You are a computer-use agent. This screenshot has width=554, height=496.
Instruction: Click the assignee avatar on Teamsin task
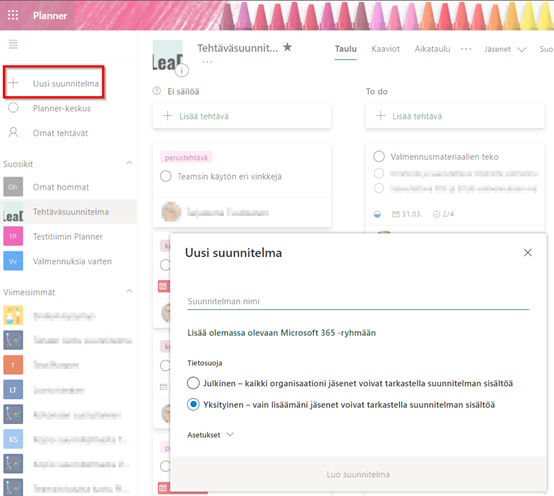coord(171,212)
